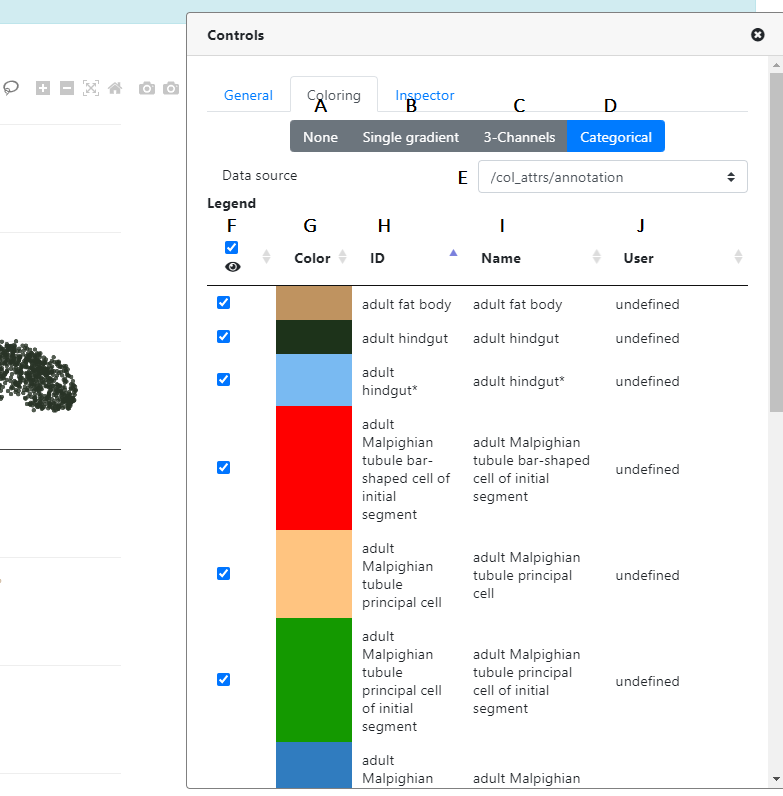Click the undefined User cell for adult fat body
The height and width of the screenshot is (796, 783).
coord(647,304)
